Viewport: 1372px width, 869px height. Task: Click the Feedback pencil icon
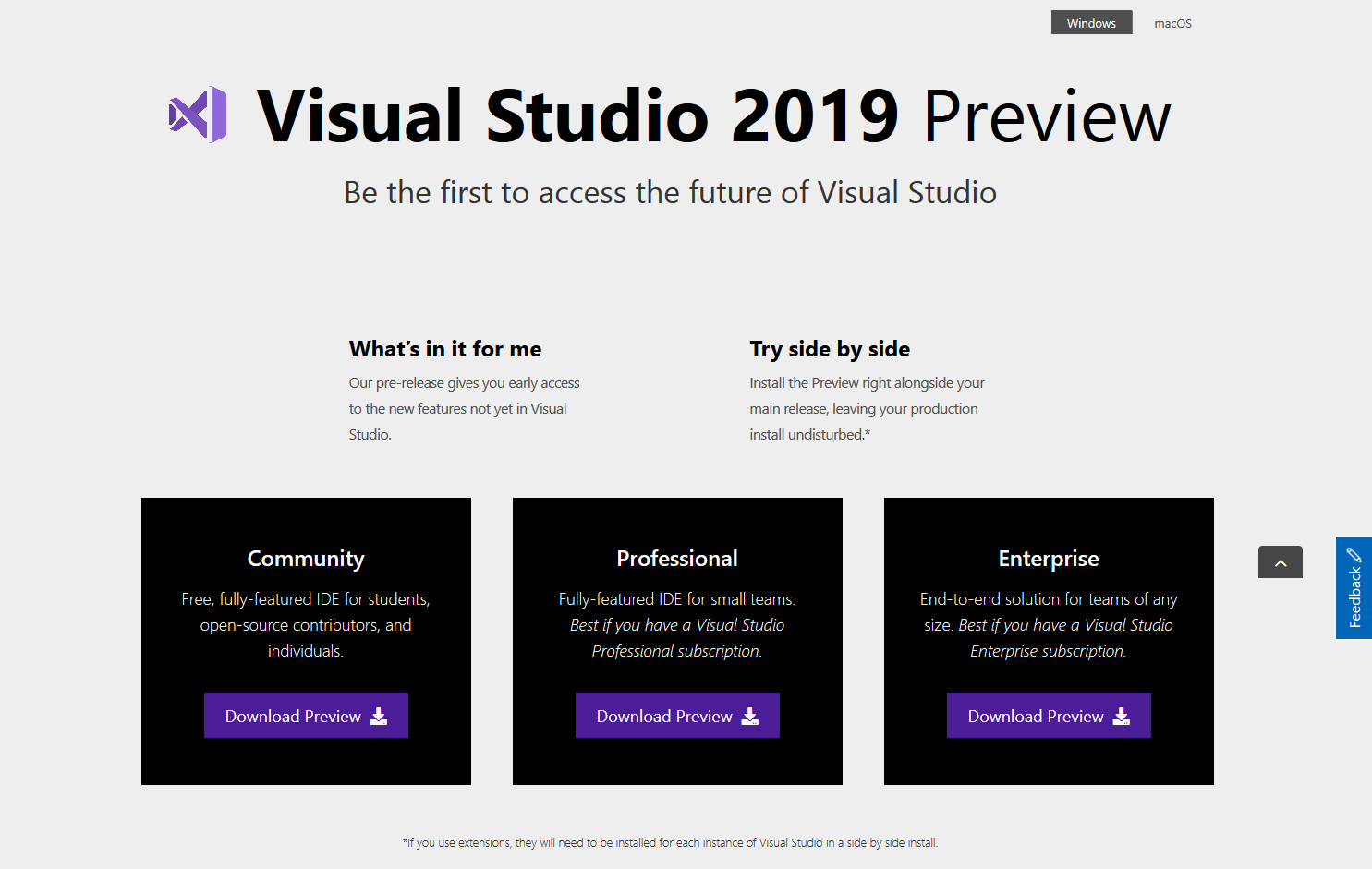pyautogui.click(x=1354, y=555)
